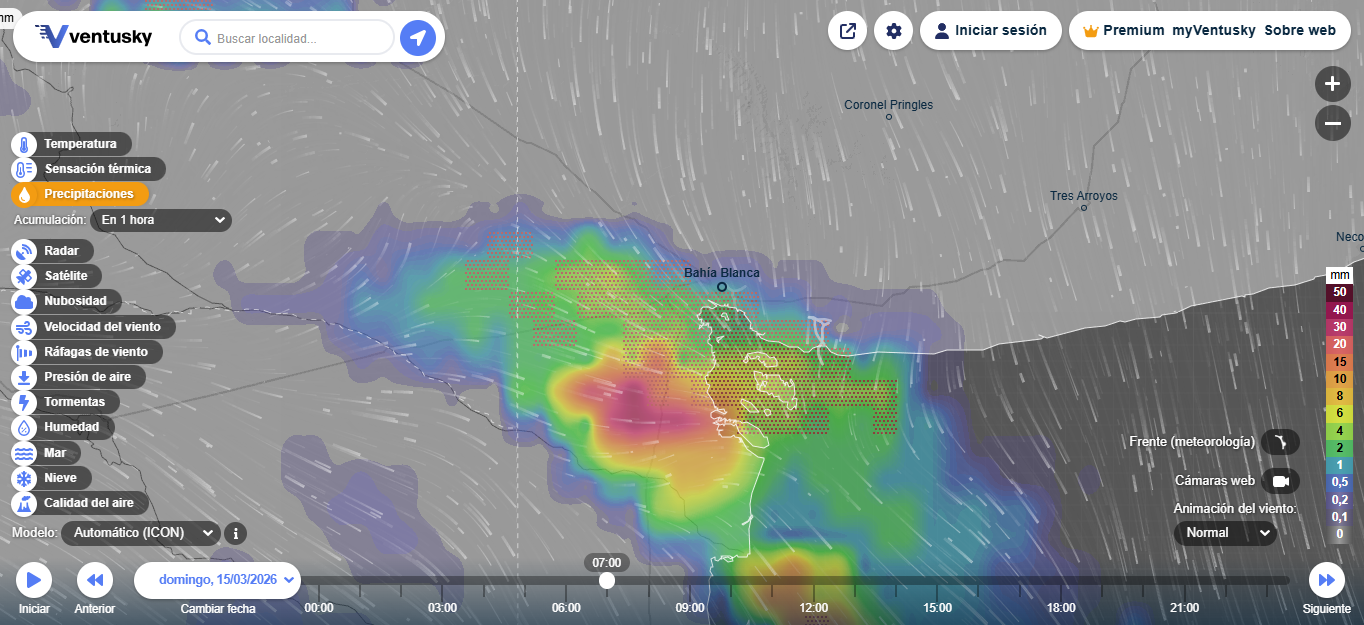Zoom out the map with minus button
This screenshot has width=1364, height=625.
click(1332, 123)
